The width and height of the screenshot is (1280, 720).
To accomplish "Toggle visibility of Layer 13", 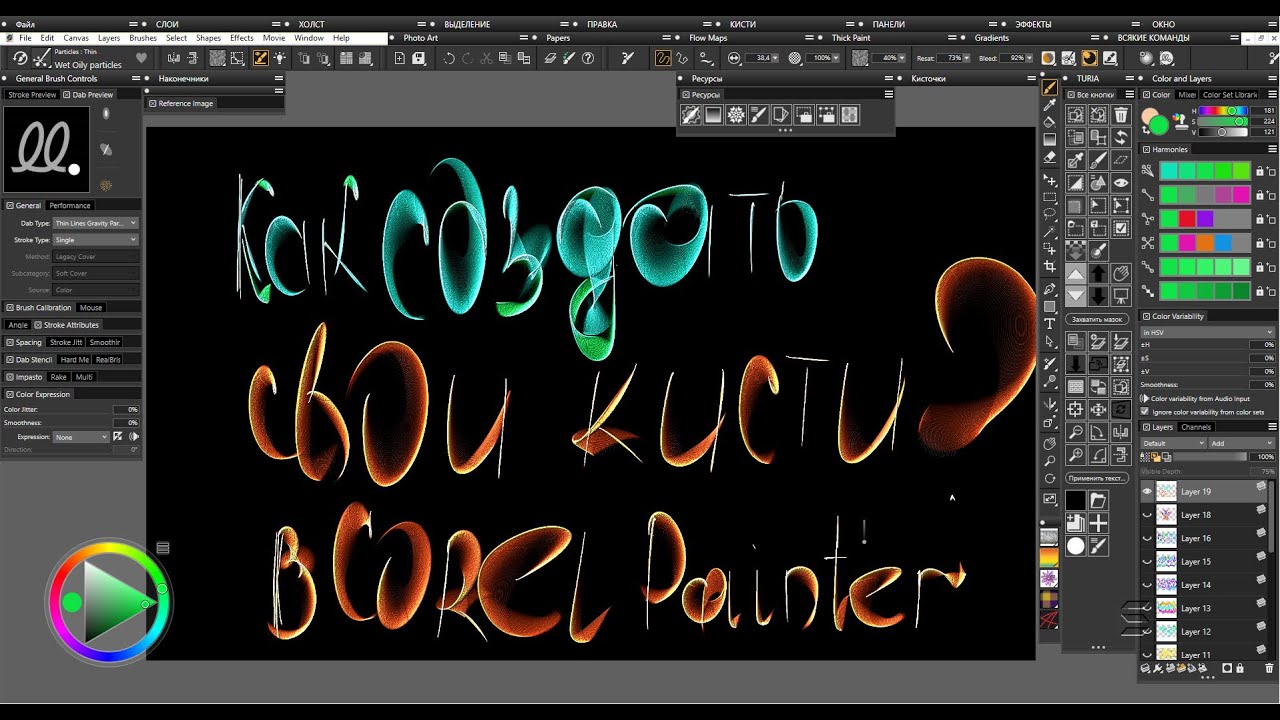I will [1147, 608].
